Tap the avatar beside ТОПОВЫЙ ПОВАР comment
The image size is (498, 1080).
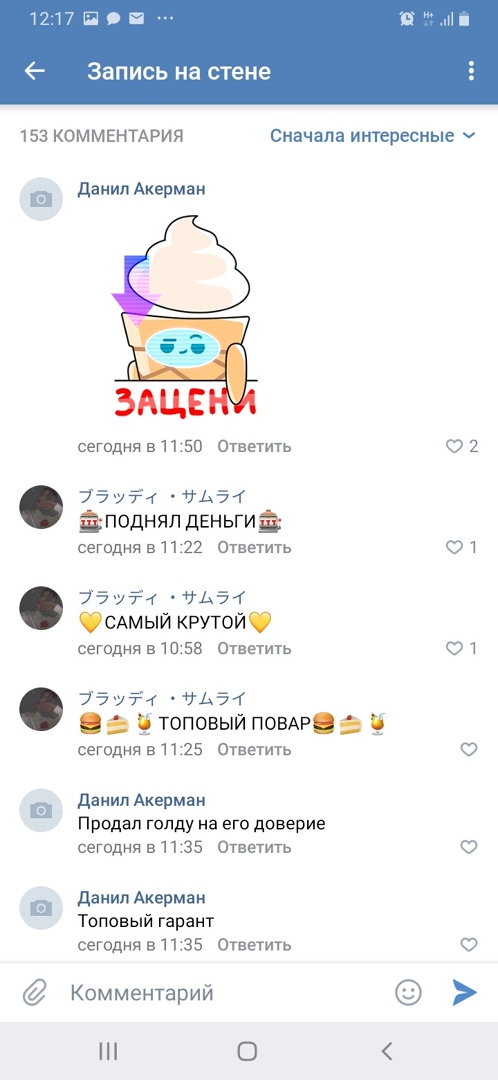[41, 709]
